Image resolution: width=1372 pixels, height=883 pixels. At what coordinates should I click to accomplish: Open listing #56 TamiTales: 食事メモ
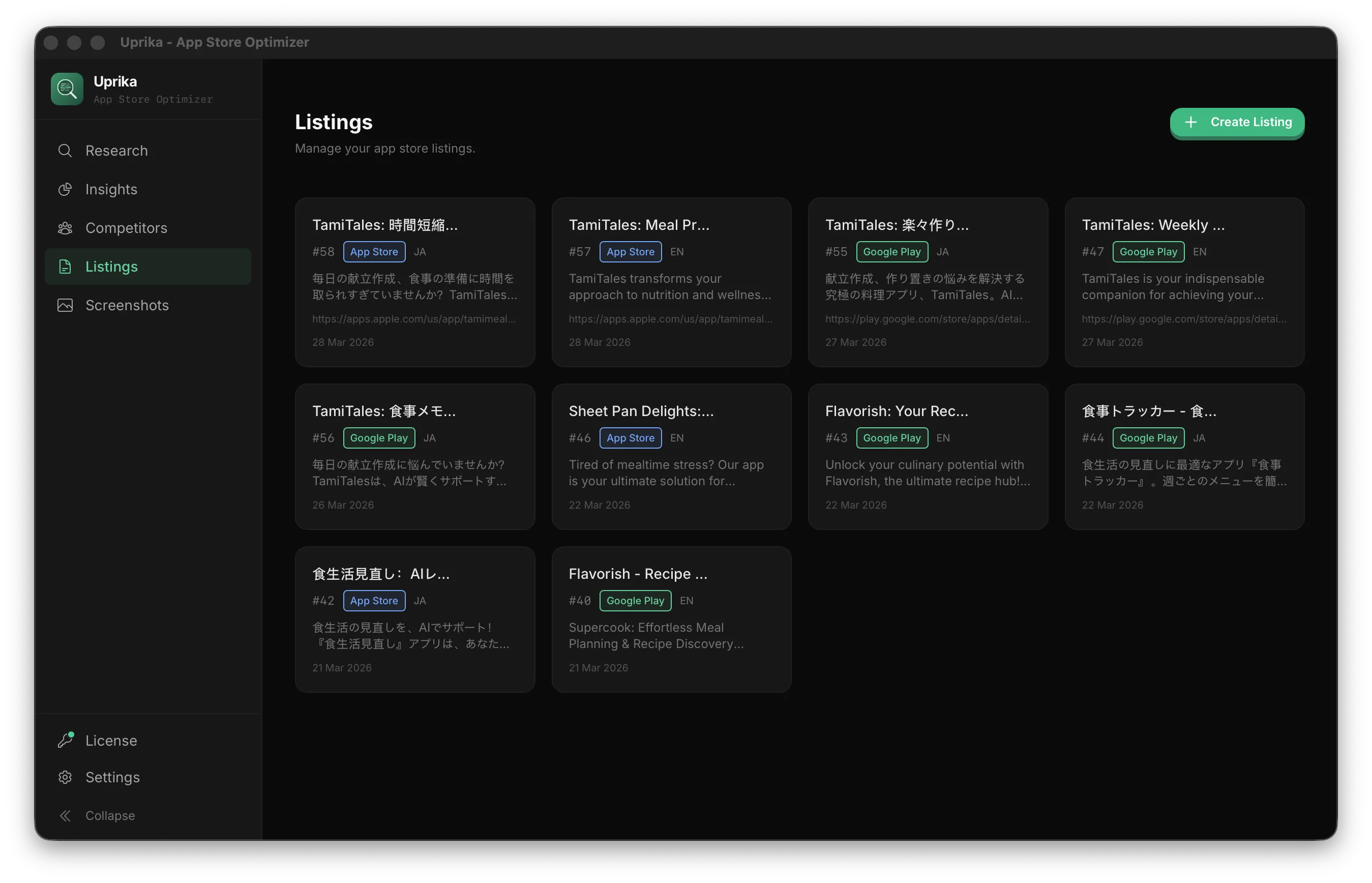click(415, 456)
